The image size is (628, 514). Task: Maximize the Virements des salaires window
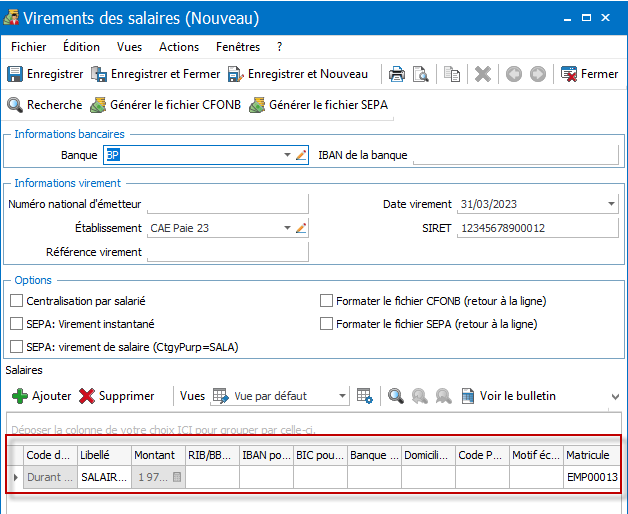[x=586, y=18]
